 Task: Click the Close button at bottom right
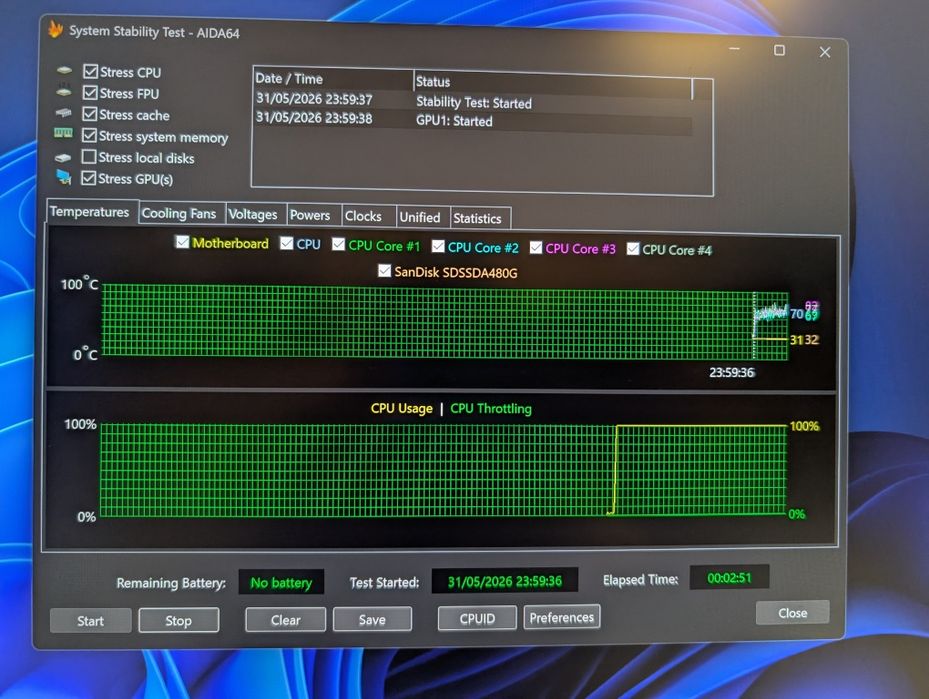(792, 613)
